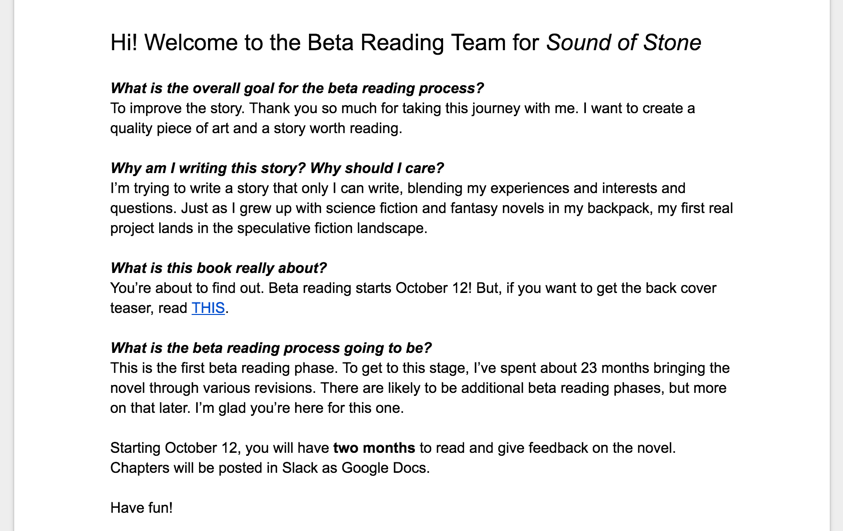843x531 pixels.
Task: Click the "Have fun!" line
Action: (x=141, y=508)
